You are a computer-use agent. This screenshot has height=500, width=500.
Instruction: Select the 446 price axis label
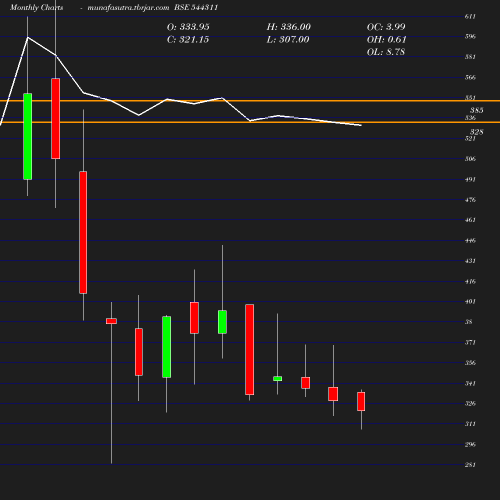(470, 240)
